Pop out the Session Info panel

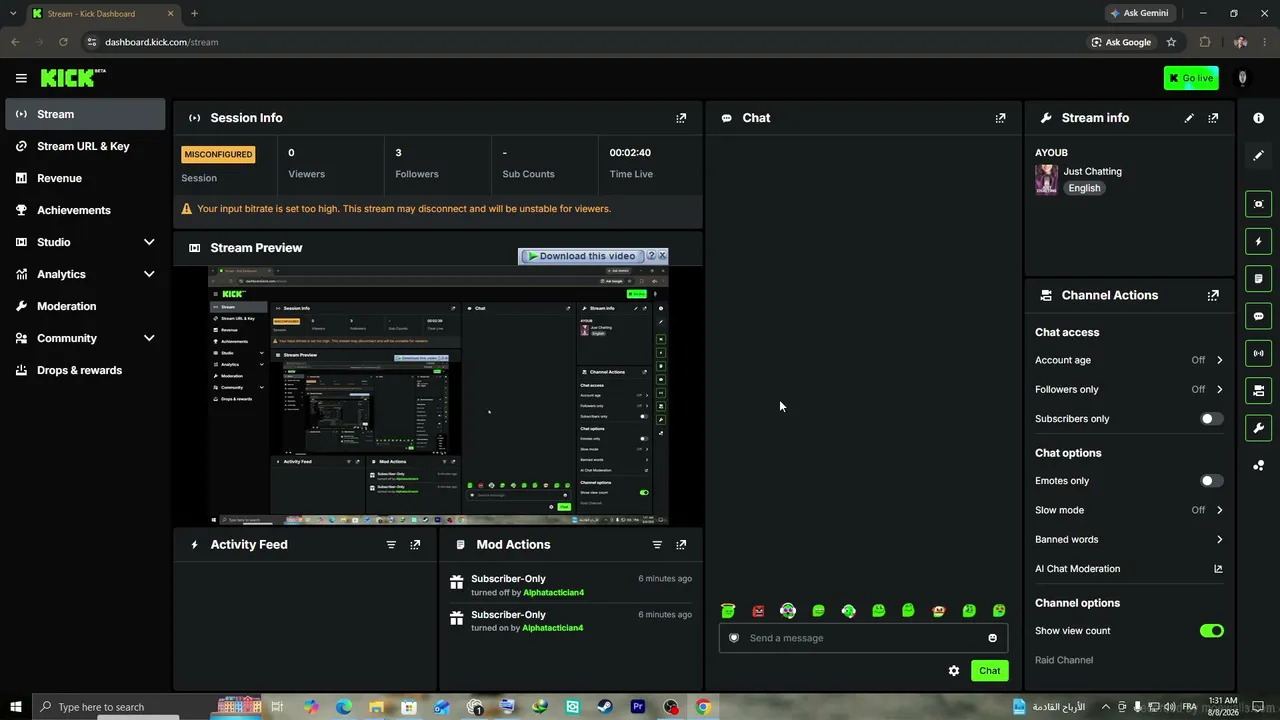click(x=681, y=118)
